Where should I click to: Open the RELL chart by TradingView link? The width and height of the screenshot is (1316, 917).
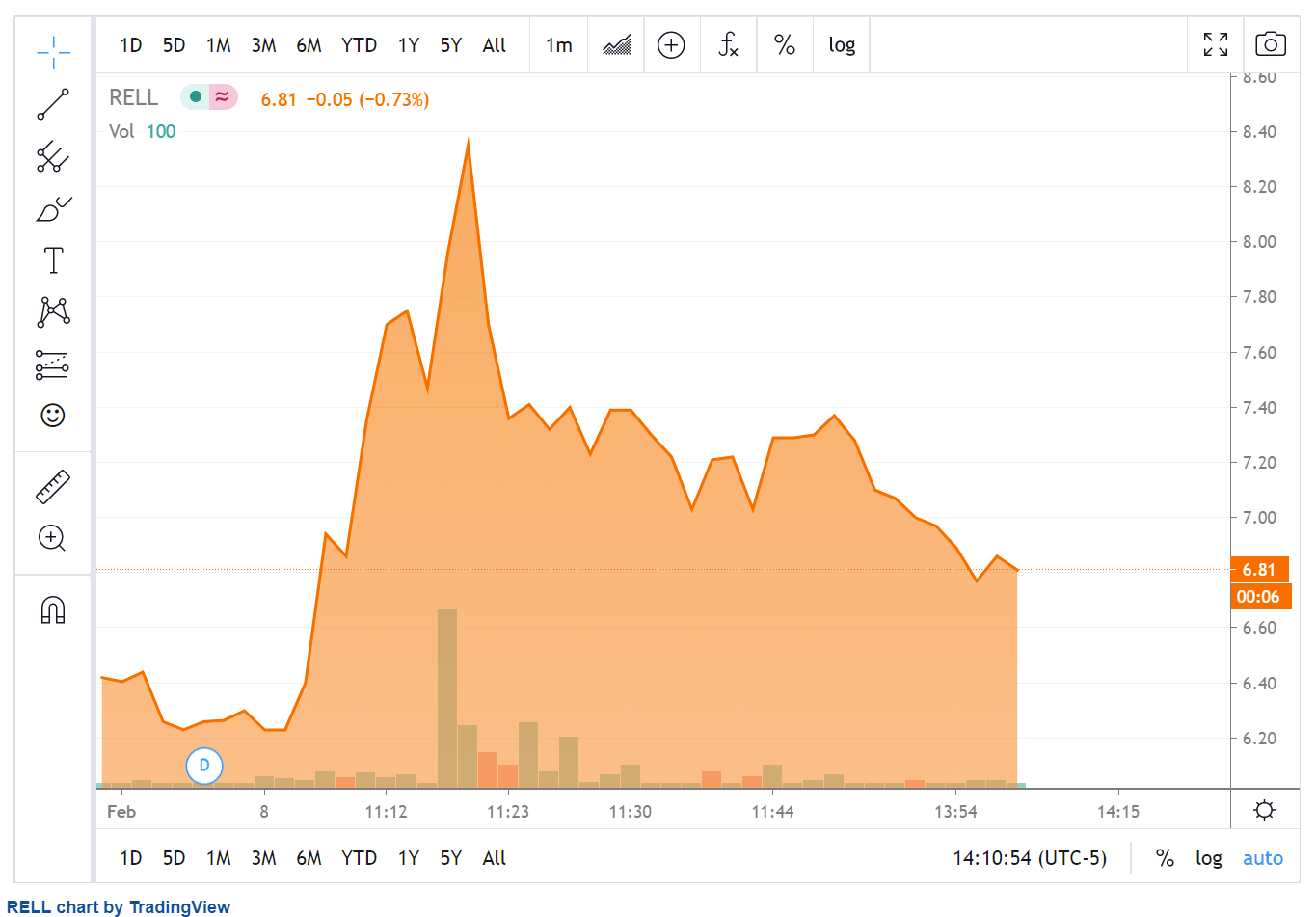click(119, 906)
